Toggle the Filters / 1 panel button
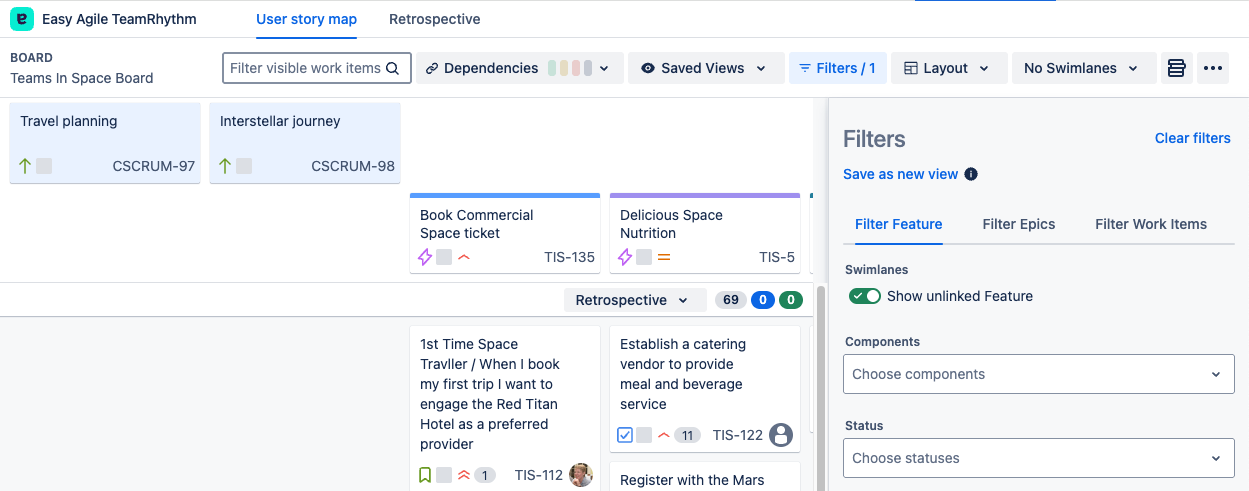 tap(837, 68)
